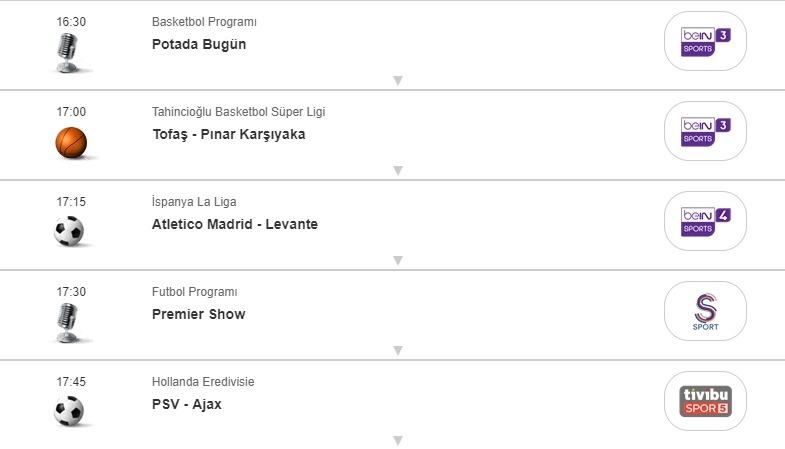The image size is (785, 449).
Task: Expand details arrow under Premier Show
Action: click(397, 351)
